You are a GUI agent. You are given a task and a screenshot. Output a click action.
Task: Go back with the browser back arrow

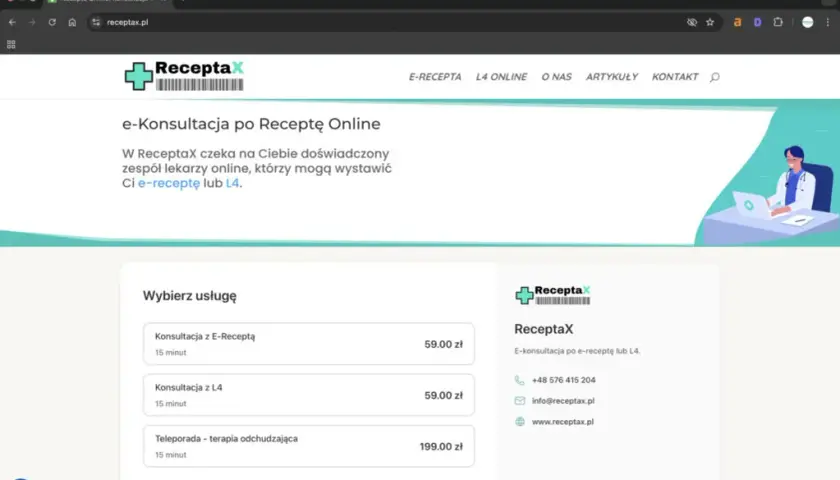[12, 22]
